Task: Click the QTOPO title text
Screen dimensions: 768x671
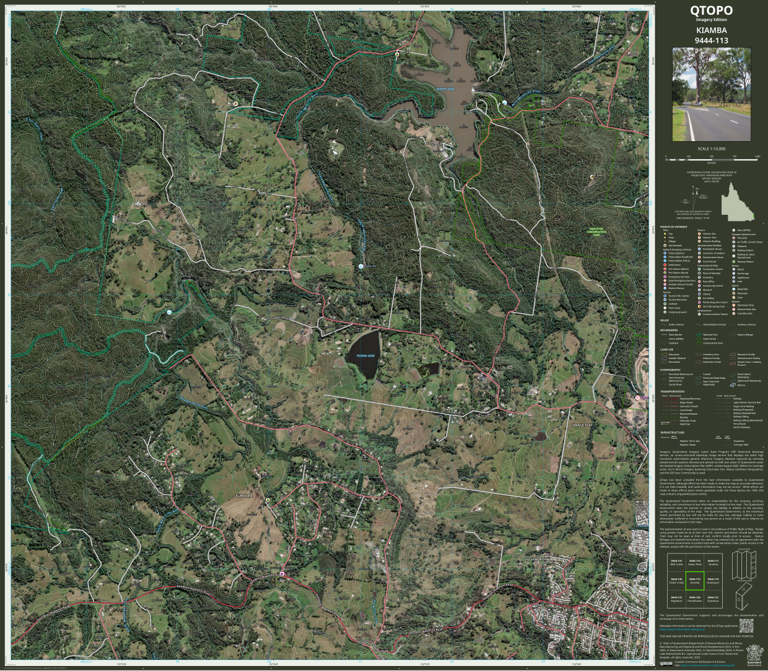Action: pyautogui.click(x=711, y=10)
